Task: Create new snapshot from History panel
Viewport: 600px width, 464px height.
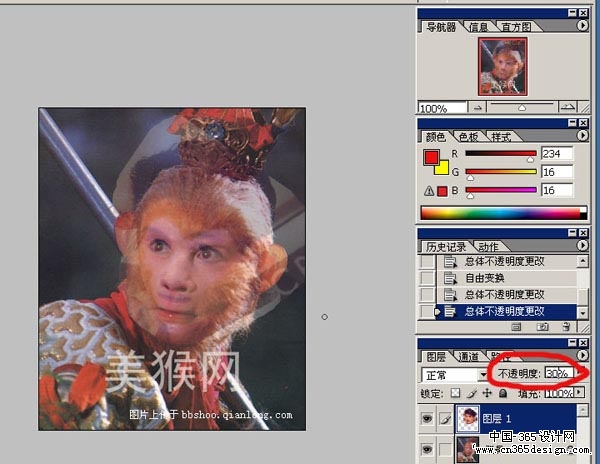Action: [x=541, y=326]
